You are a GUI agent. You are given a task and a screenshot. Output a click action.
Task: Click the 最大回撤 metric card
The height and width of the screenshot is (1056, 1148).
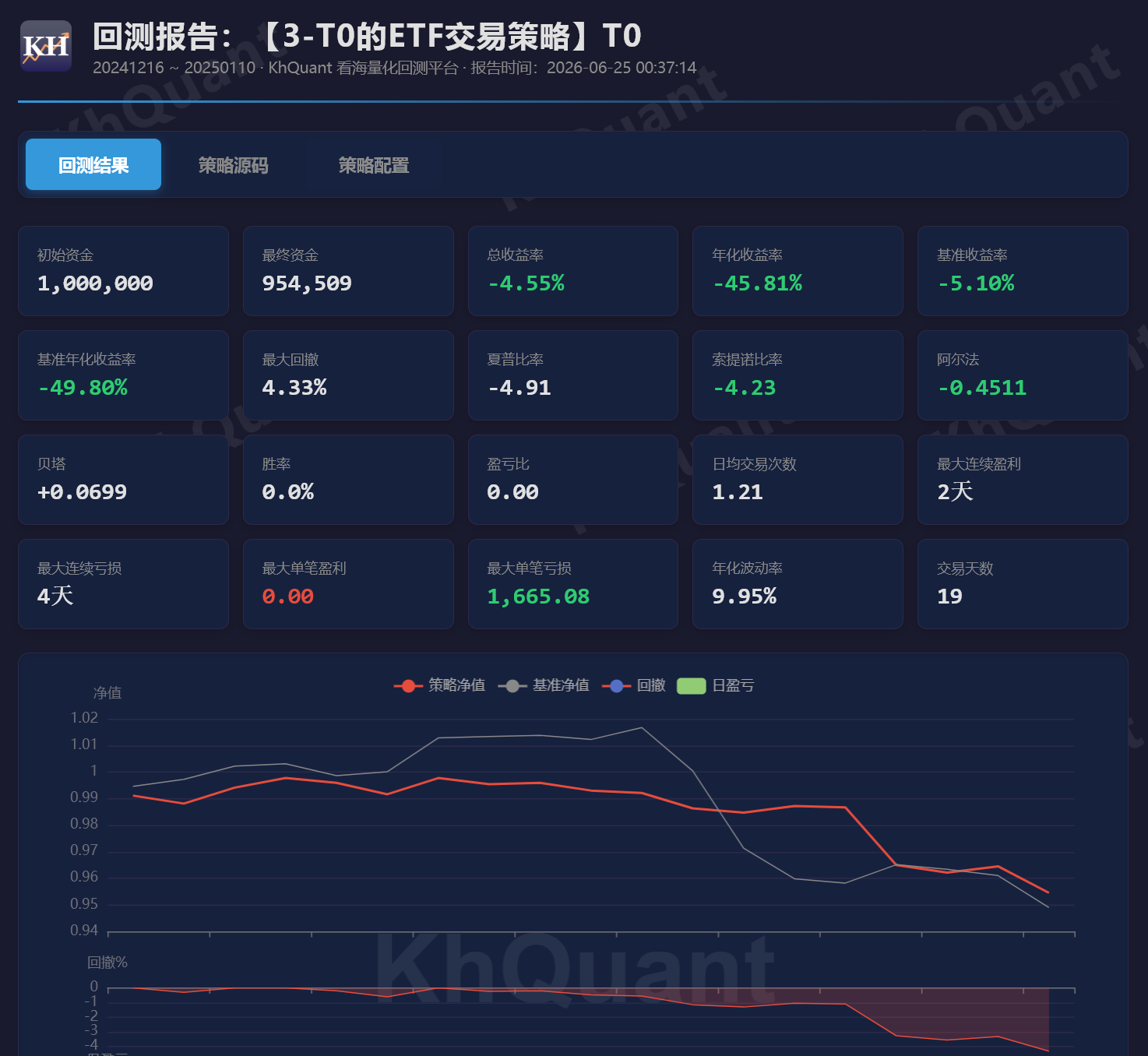[x=348, y=375]
